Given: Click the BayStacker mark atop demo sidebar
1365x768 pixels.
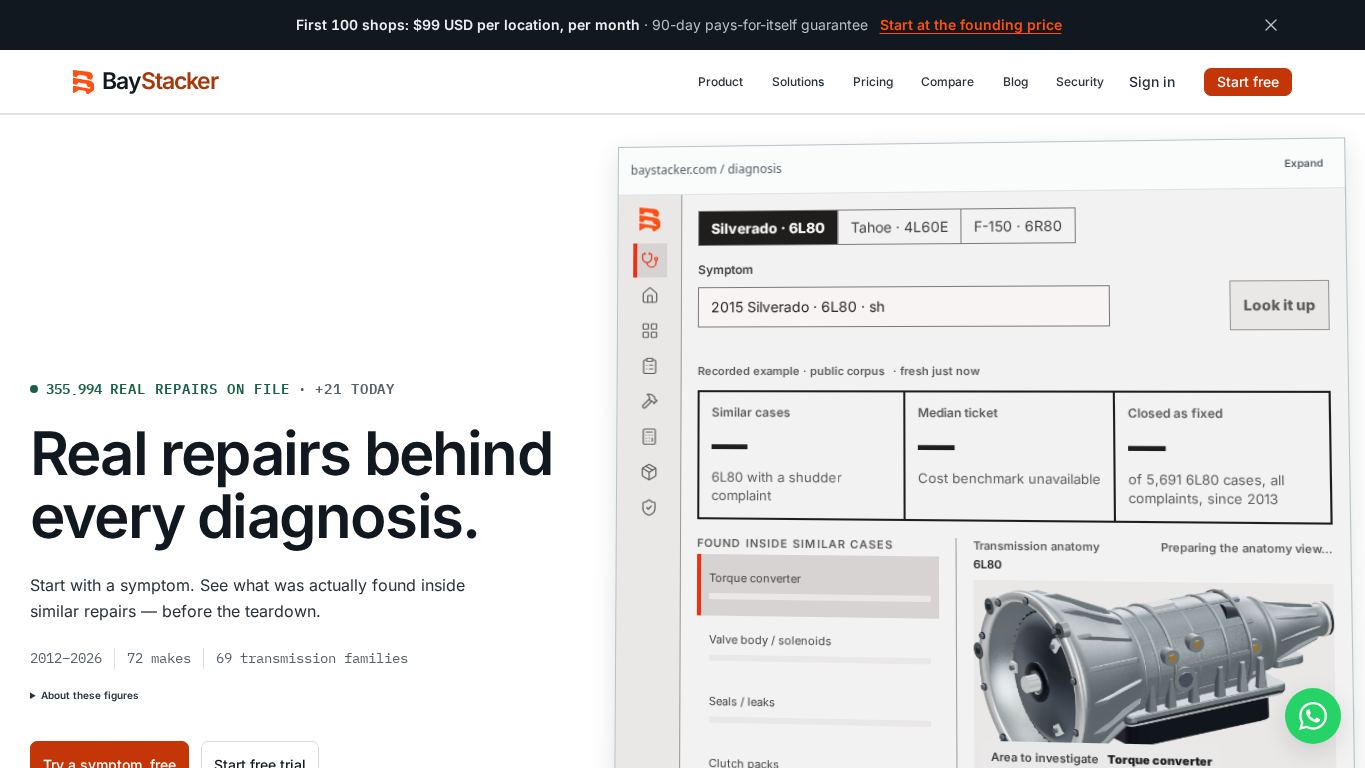Looking at the screenshot, I should (650, 219).
